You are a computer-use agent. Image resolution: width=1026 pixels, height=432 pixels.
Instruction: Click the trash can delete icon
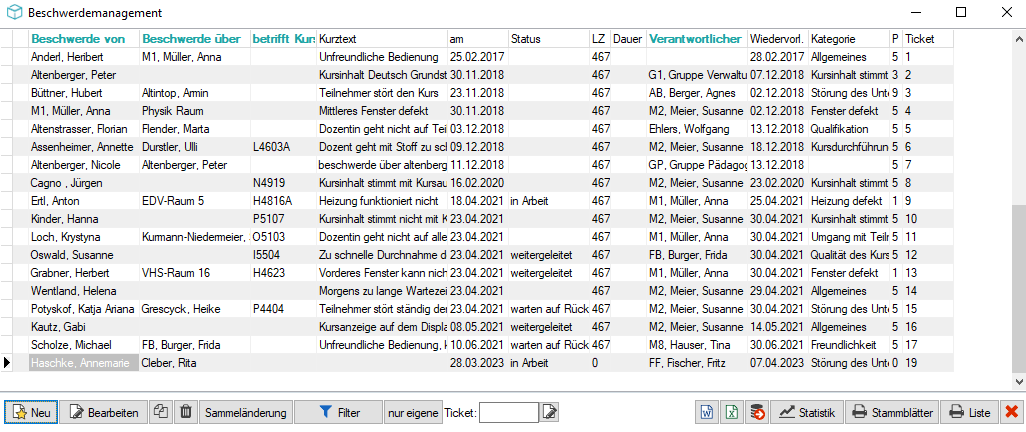[186, 412]
